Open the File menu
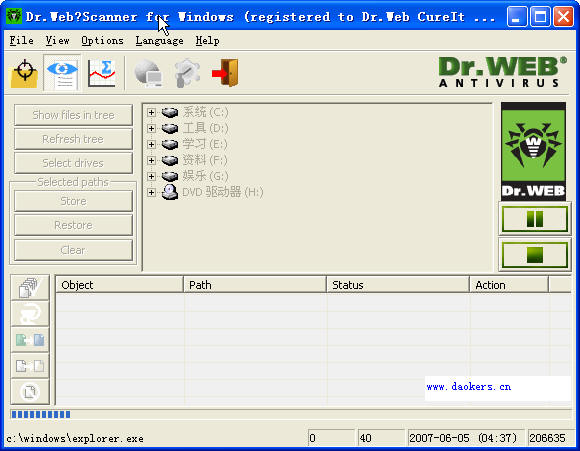The height and width of the screenshot is (451, 580). point(21,40)
